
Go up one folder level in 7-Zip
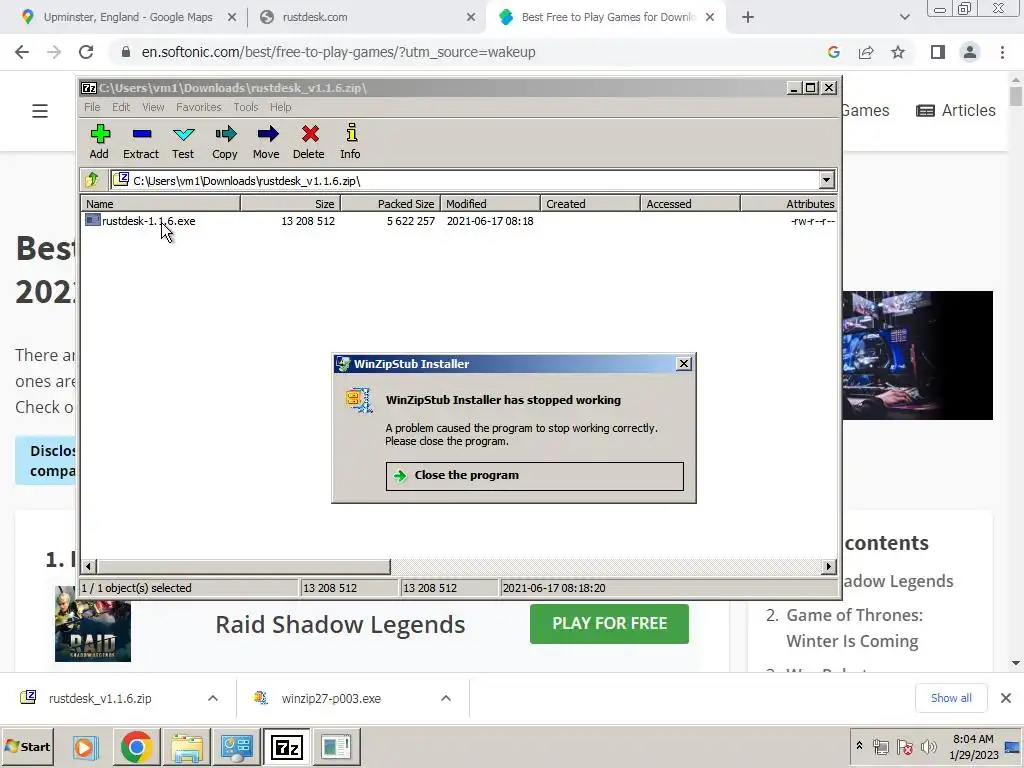(92, 180)
